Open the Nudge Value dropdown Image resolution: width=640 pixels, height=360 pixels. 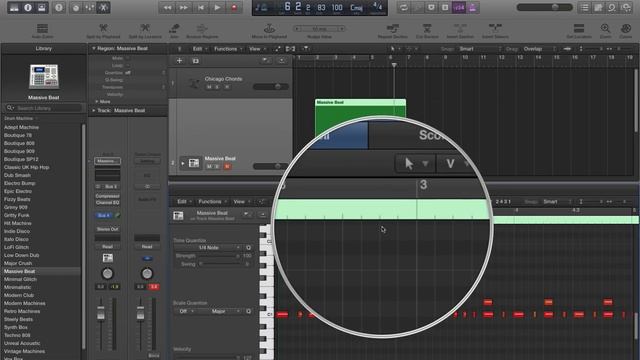[319, 29]
